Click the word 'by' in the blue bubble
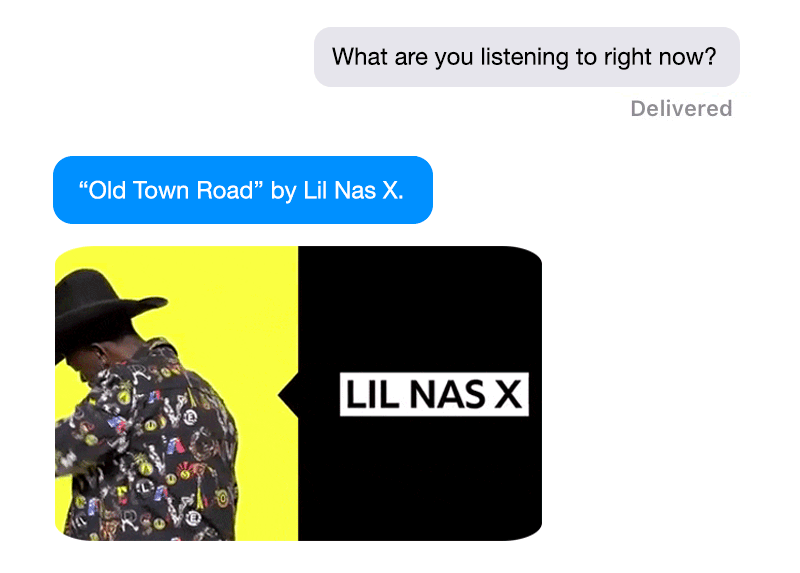The height and width of the screenshot is (573, 800). (283, 192)
